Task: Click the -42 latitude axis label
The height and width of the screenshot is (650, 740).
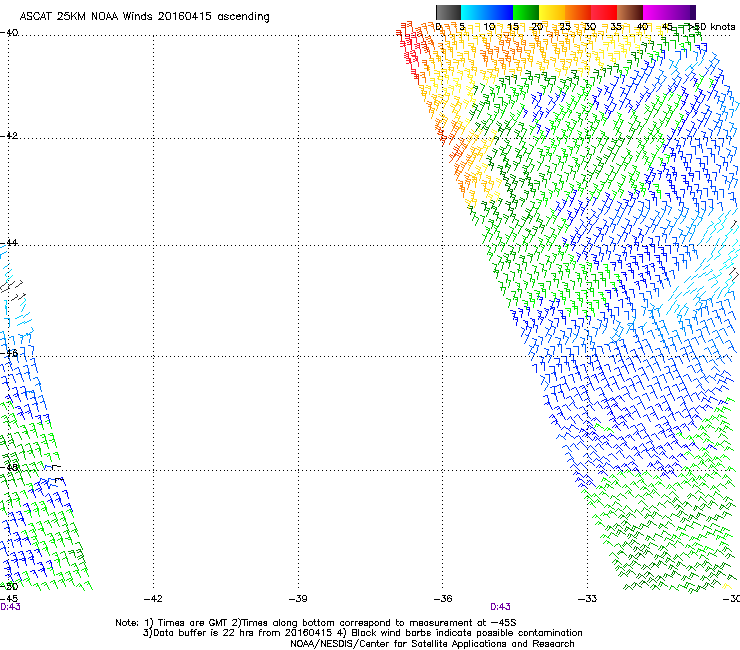Action: click(x=9, y=135)
